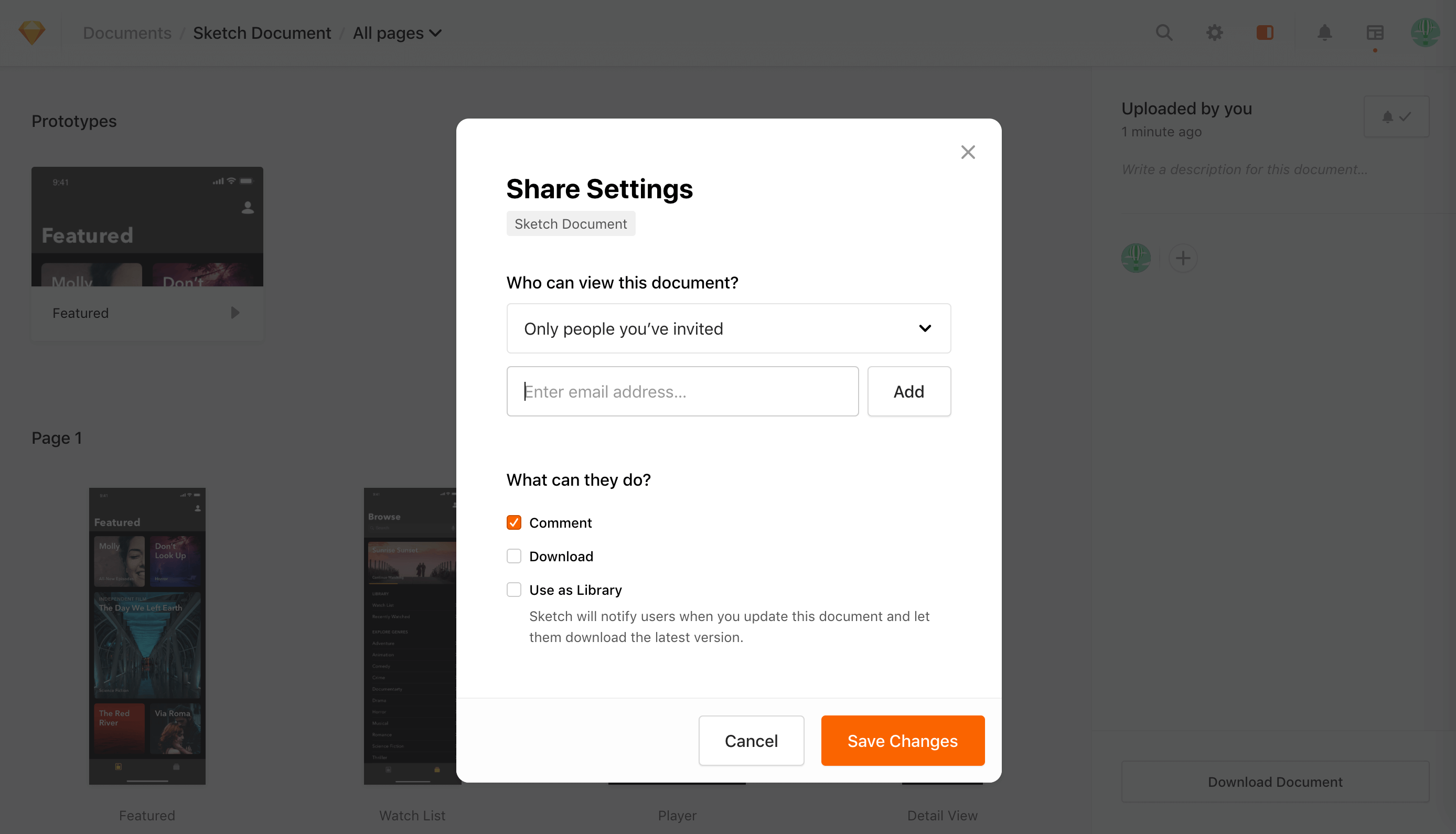Screen dimensions: 1456x834
Task: Cancel the Share Settings dialog
Action: click(x=751, y=740)
